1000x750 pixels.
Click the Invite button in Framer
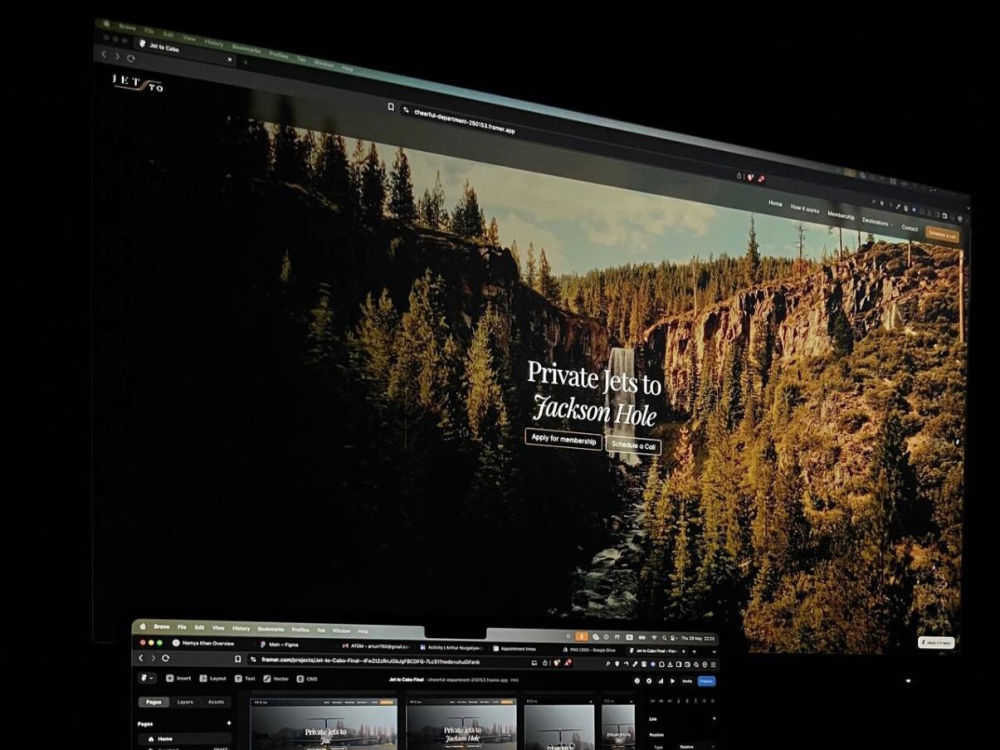point(687,681)
